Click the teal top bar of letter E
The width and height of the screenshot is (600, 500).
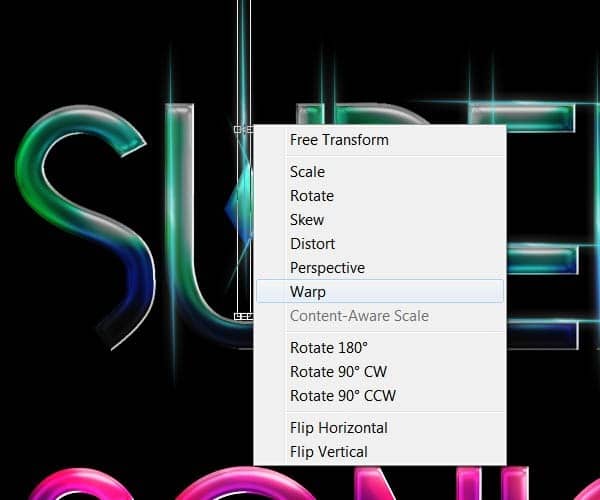[523, 116]
